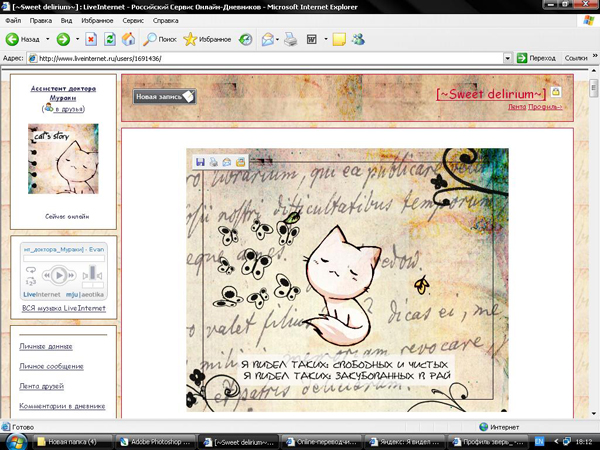Open the Профиль link in header
This screenshot has width=600, height=450.
click(x=545, y=107)
